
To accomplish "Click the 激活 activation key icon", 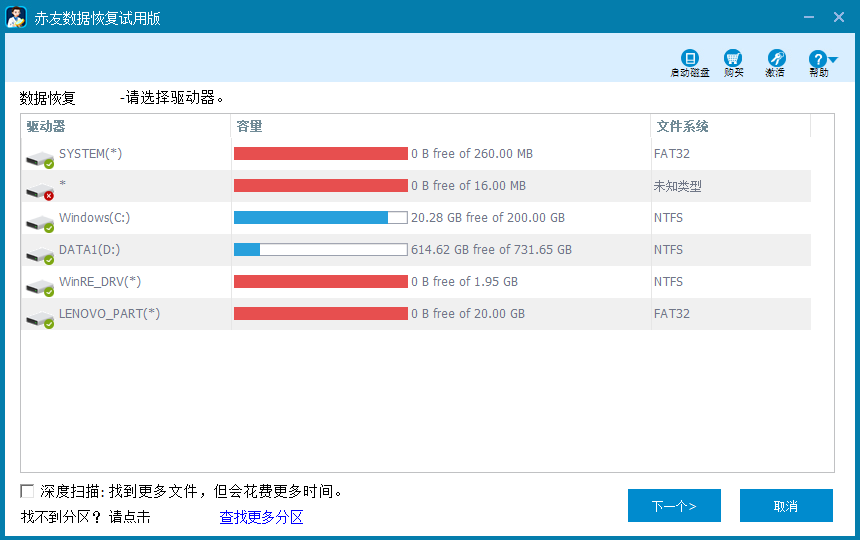I will coord(776,59).
